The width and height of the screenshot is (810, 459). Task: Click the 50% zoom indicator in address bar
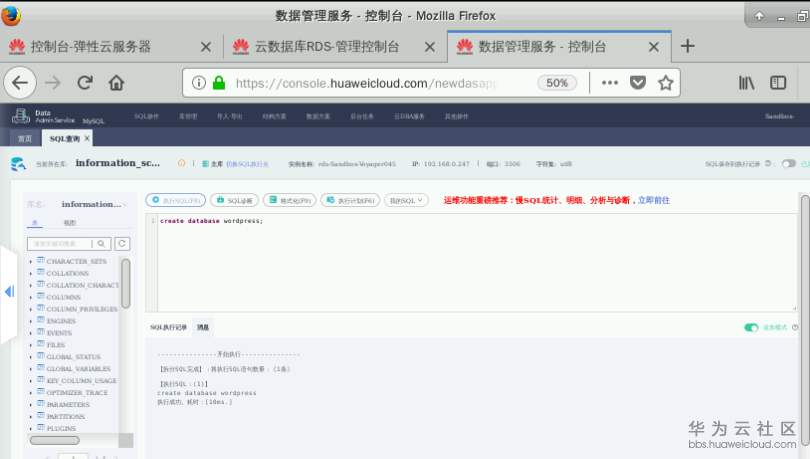[x=557, y=83]
